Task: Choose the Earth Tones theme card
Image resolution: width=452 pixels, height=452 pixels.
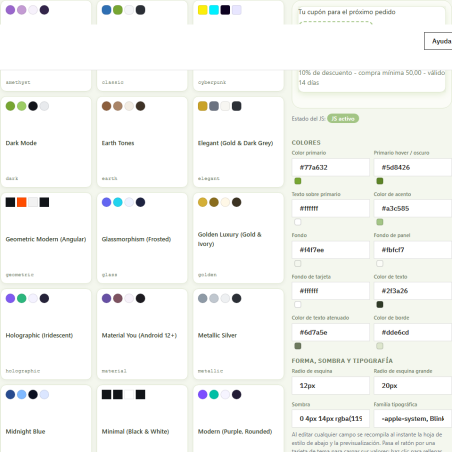Action: click(142, 142)
